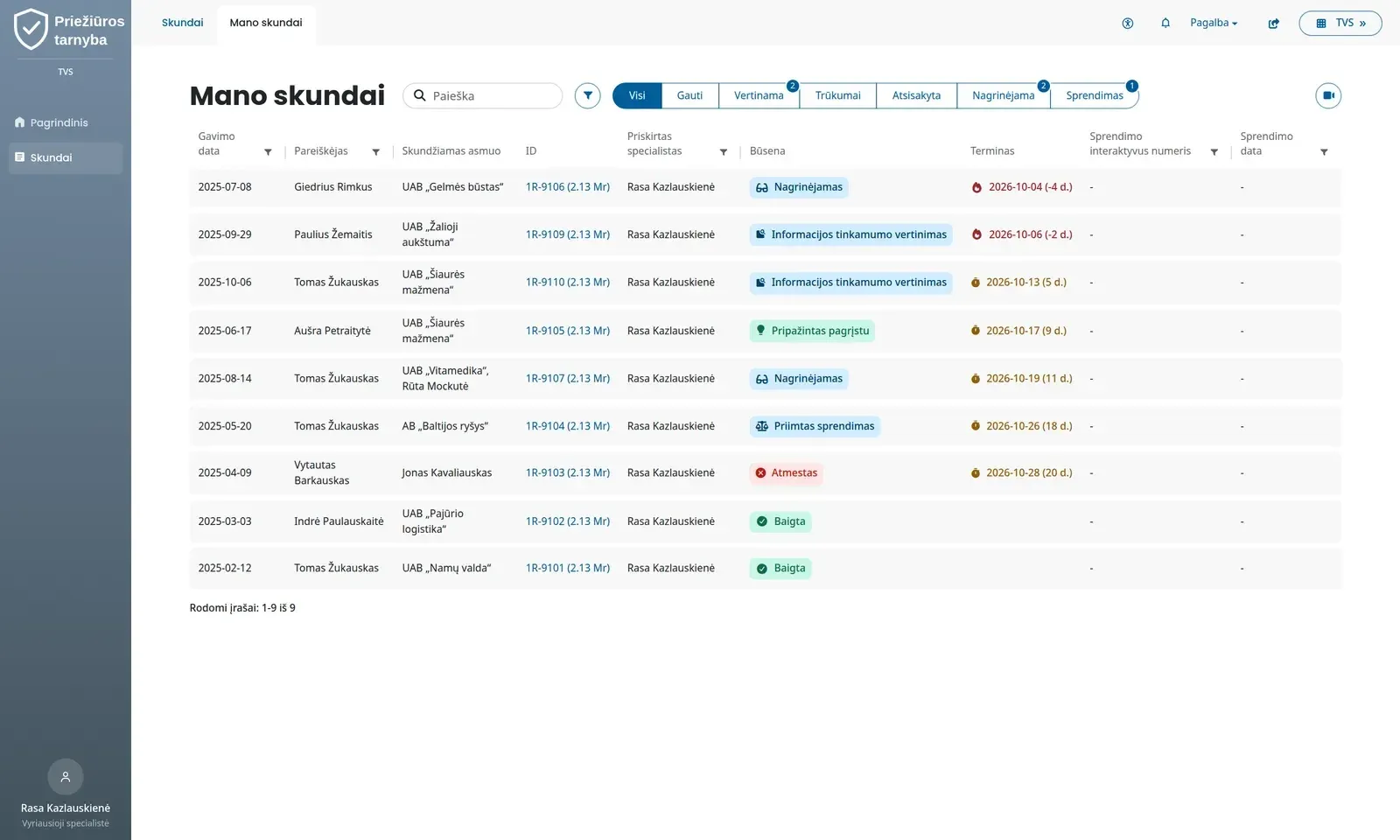Open Sprendimo data column filter arrow

[x=1324, y=152]
